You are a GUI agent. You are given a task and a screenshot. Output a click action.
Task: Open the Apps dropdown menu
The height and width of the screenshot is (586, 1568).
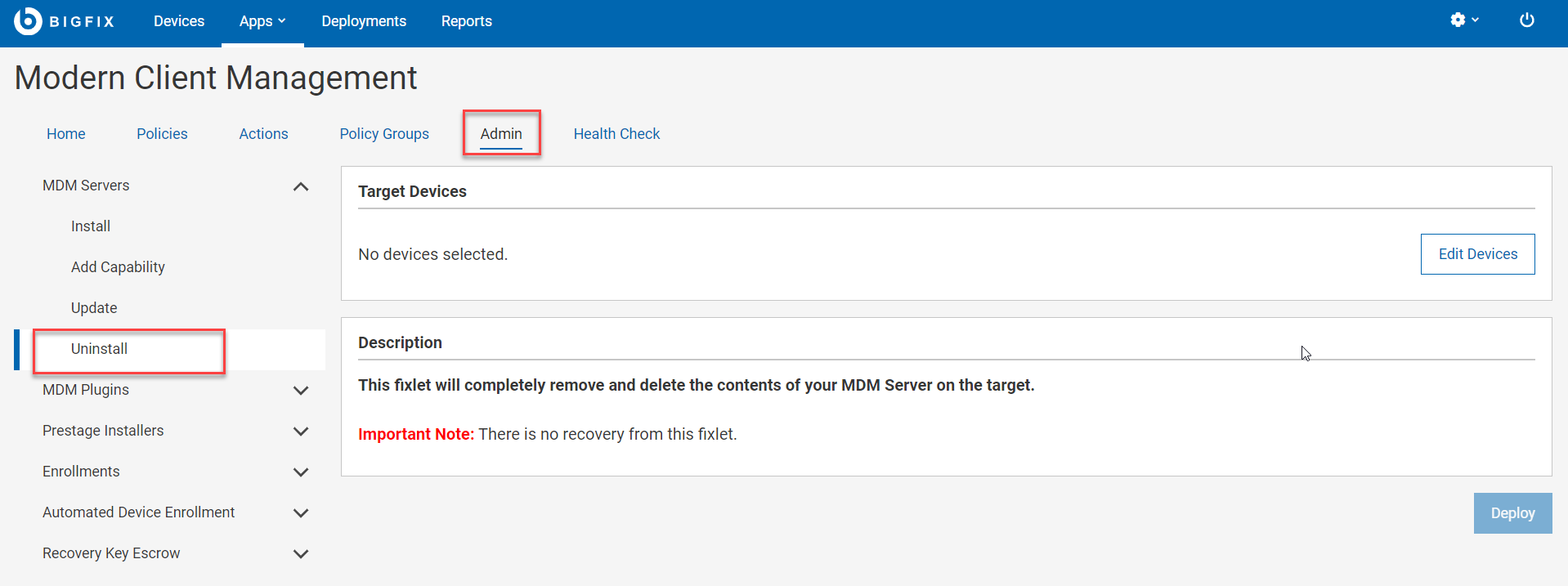coord(262,21)
